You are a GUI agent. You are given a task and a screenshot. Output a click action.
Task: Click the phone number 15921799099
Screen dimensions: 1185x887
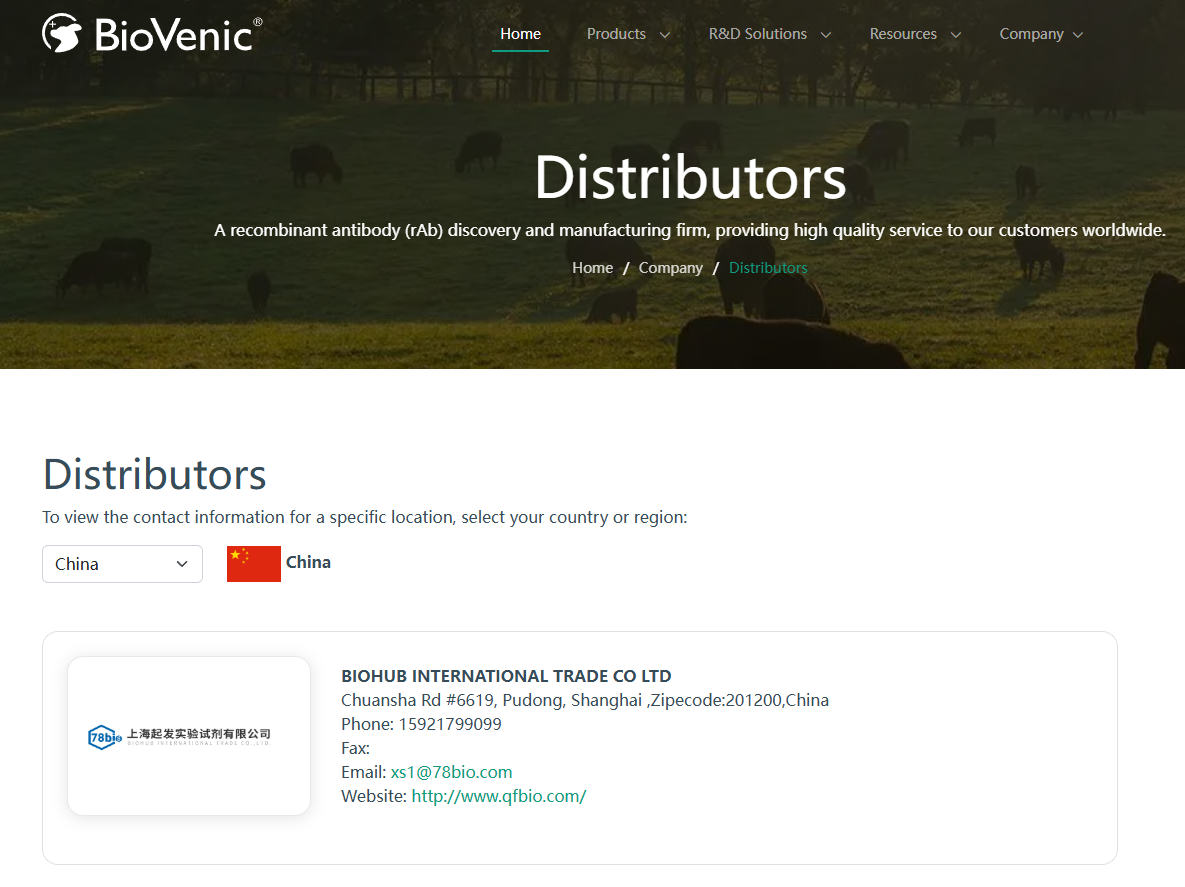point(450,724)
